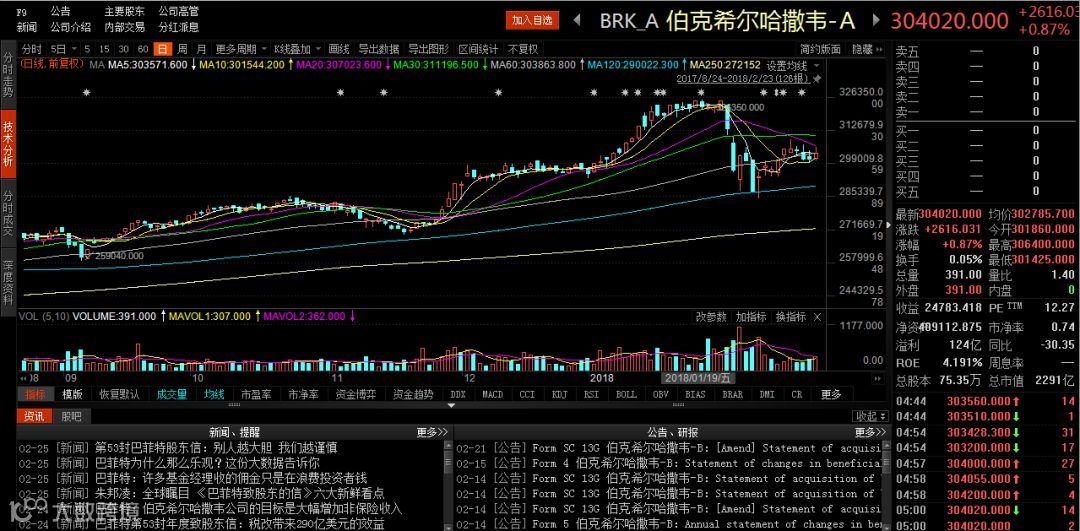1080x531 pixels.
Task: Open the 5日 period dropdown
Action: (62, 50)
